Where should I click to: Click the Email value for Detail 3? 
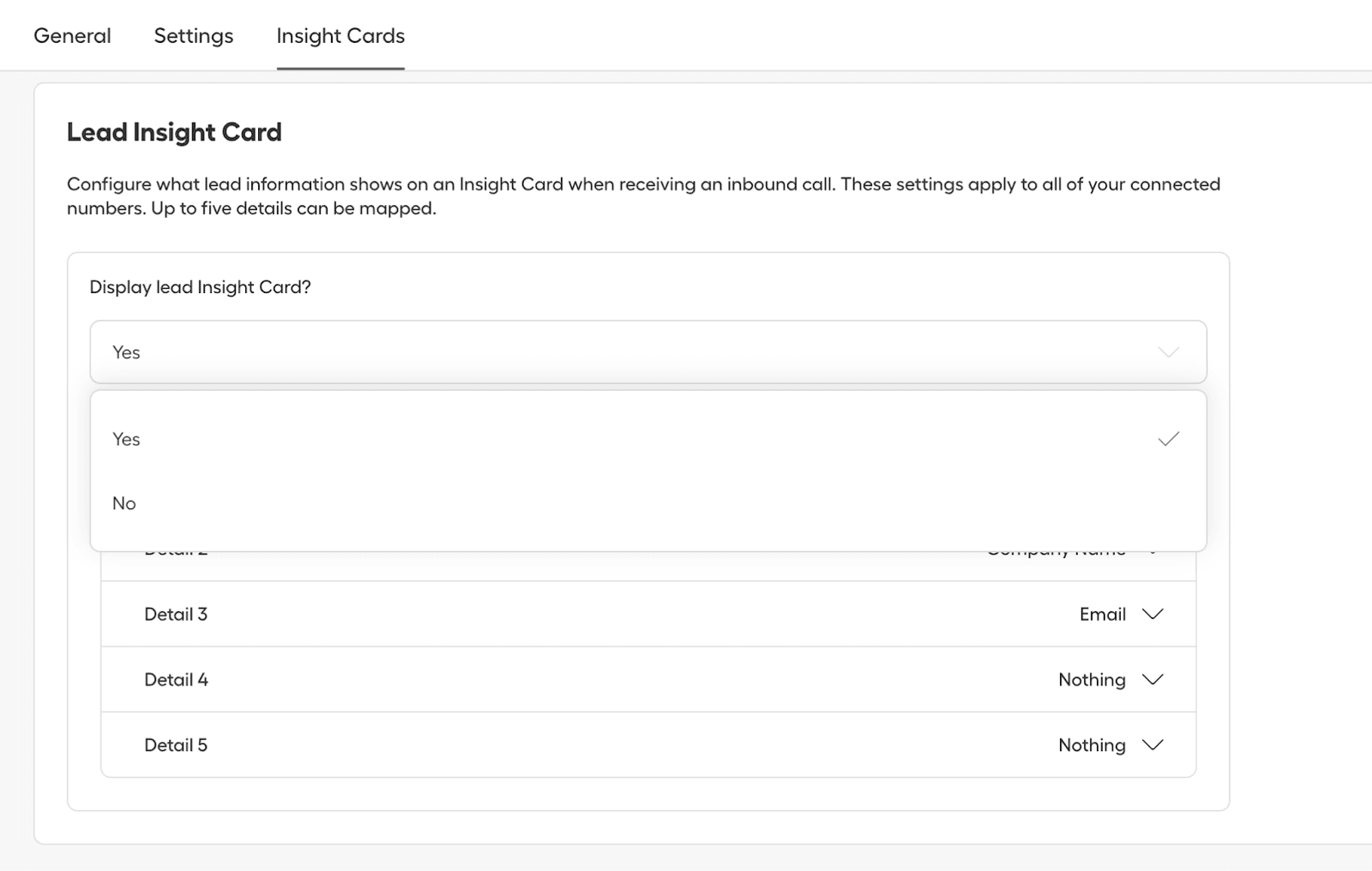click(x=1102, y=614)
